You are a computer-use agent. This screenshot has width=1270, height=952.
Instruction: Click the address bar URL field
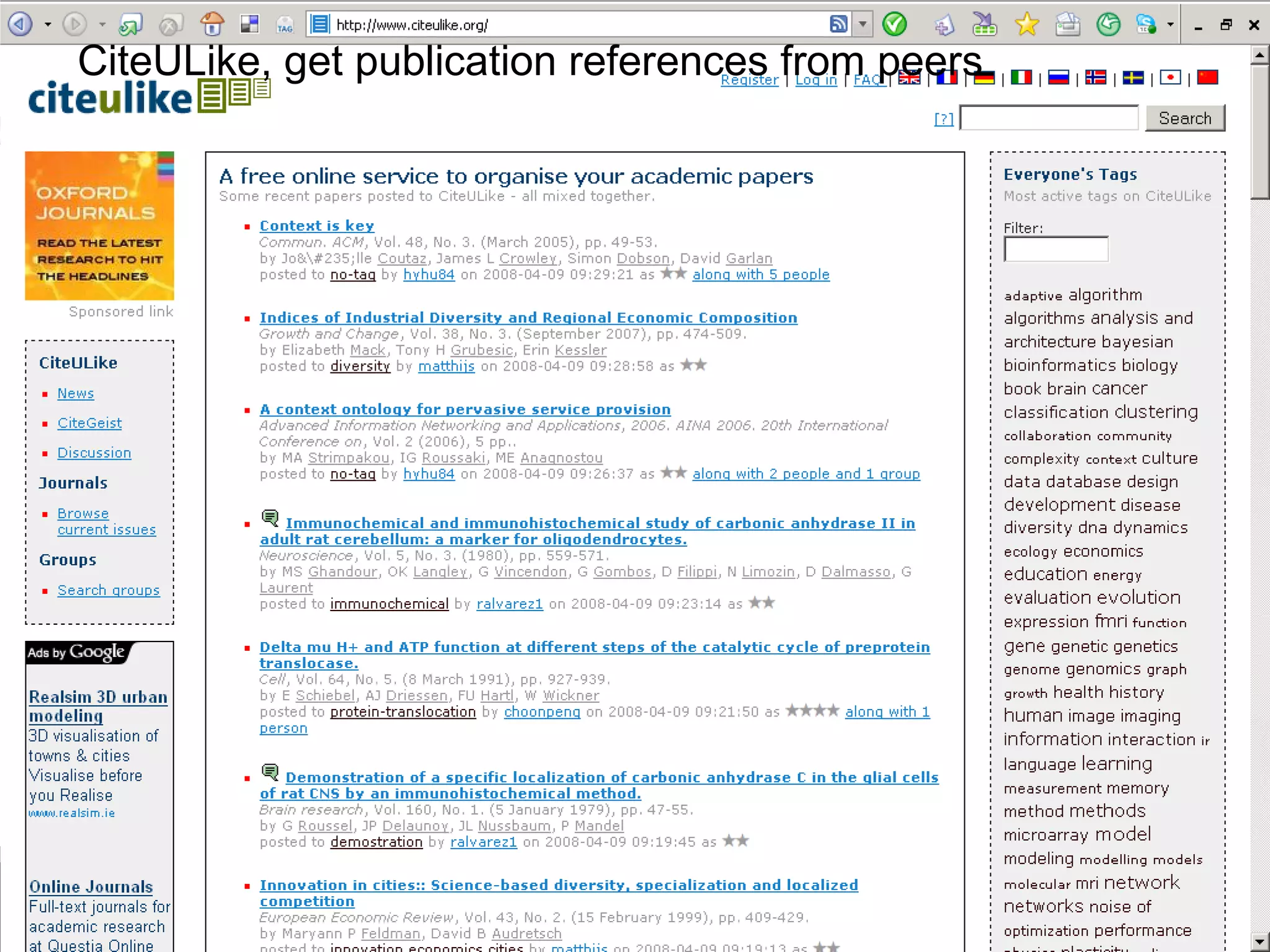pyautogui.click(x=580, y=25)
